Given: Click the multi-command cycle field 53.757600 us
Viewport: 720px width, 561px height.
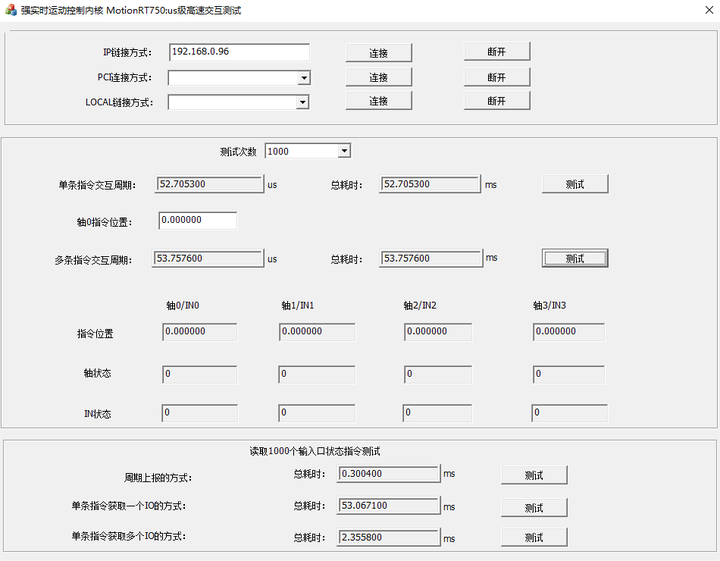Looking at the screenshot, I should pos(208,258).
